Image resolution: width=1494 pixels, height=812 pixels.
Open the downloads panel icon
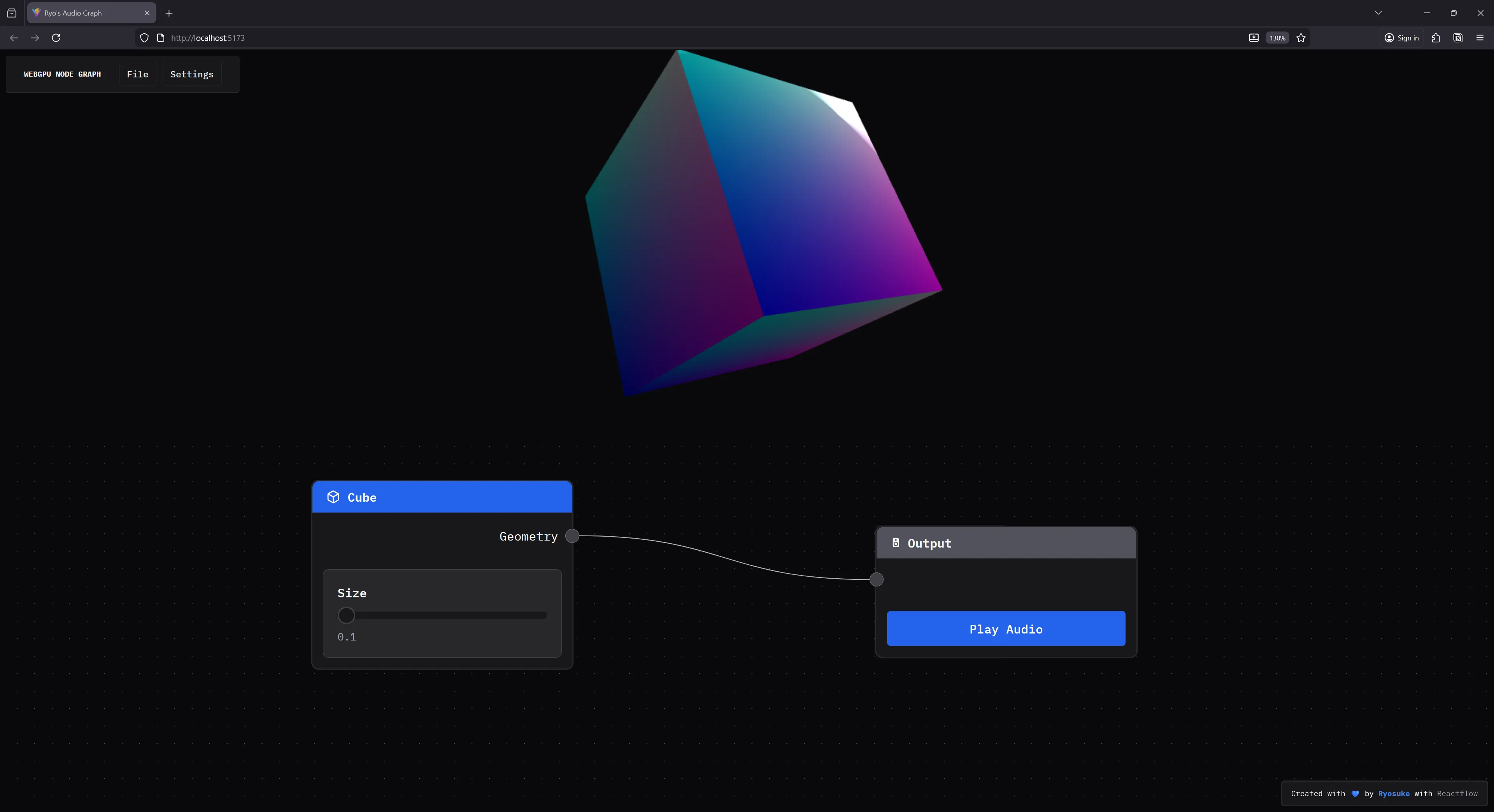tap(1253, 38)
